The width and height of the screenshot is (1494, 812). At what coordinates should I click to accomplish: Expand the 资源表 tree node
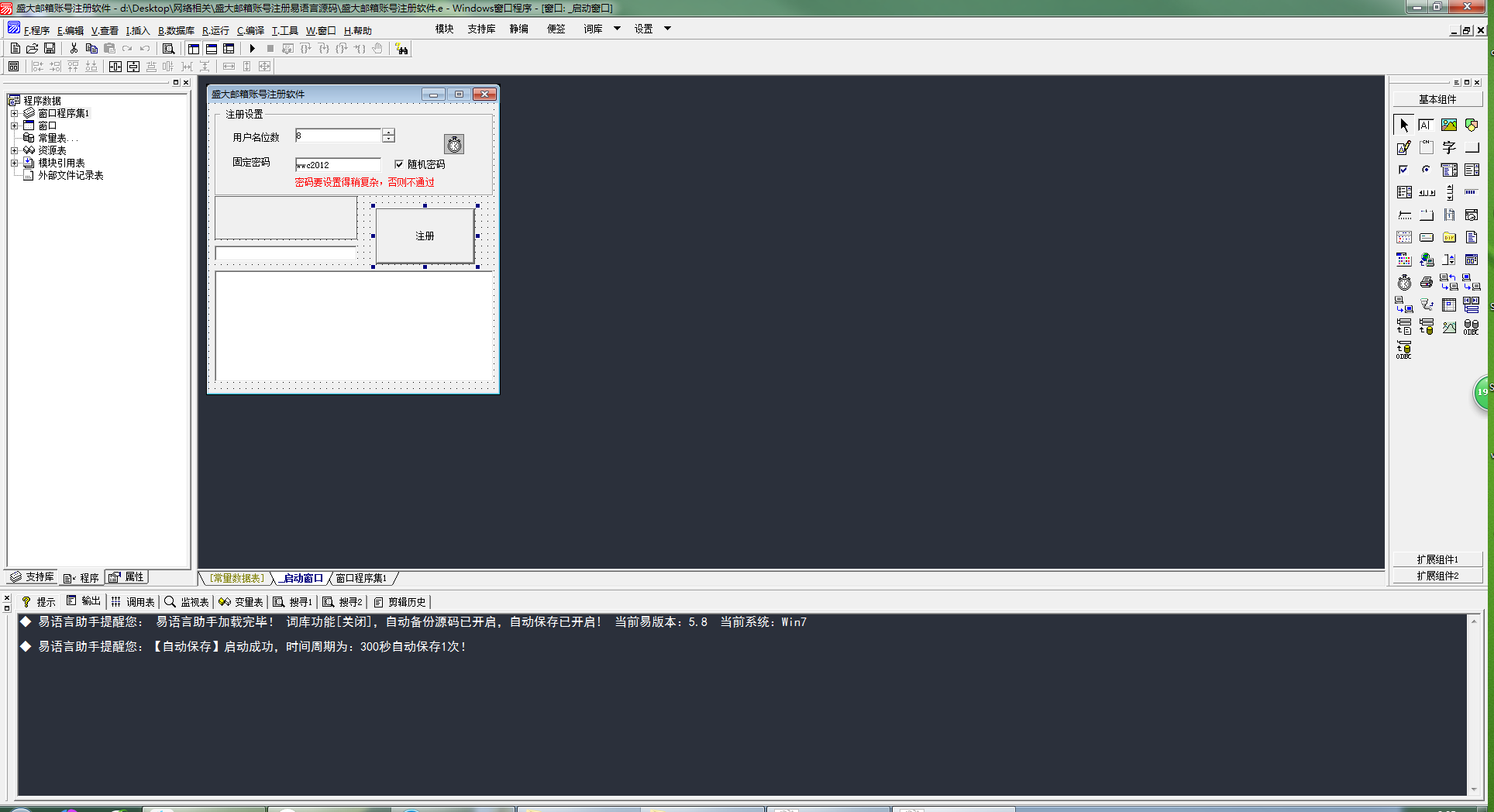point(14,150)
